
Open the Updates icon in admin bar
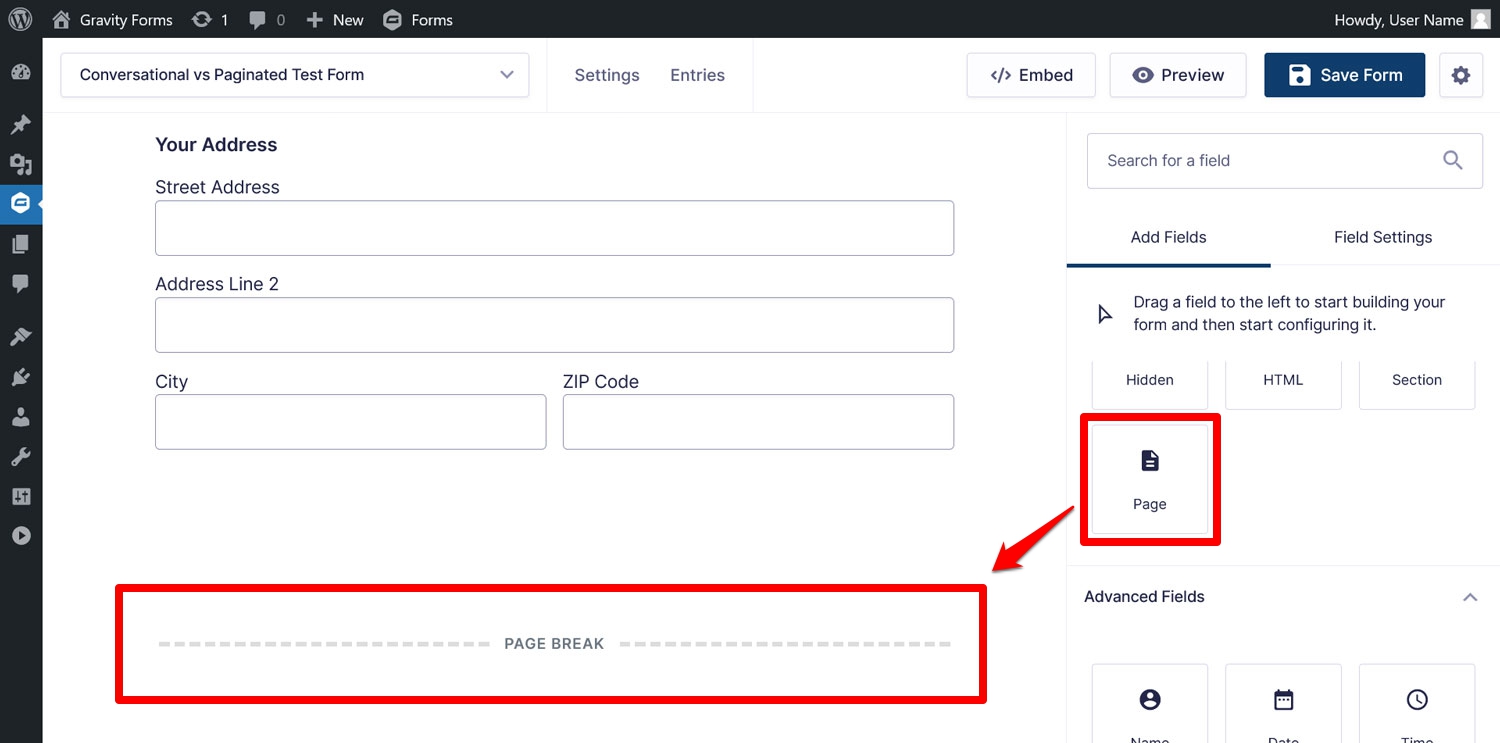click(x=209, y=19)
